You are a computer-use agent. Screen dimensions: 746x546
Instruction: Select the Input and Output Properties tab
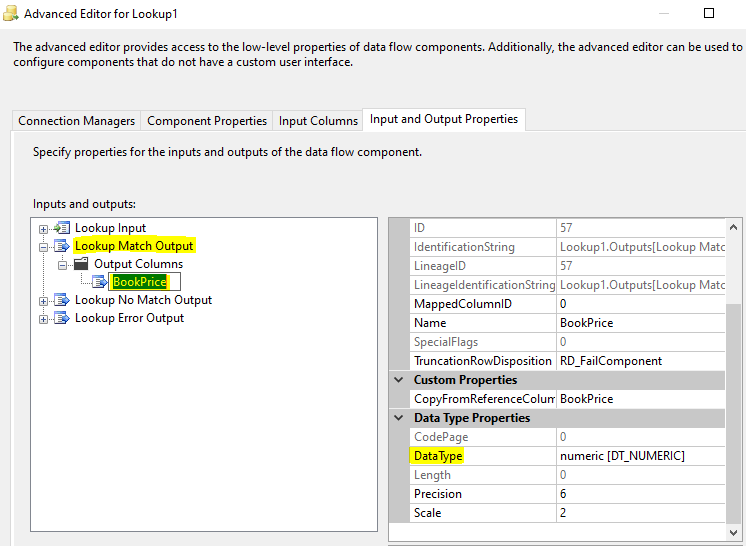(444, 119)
